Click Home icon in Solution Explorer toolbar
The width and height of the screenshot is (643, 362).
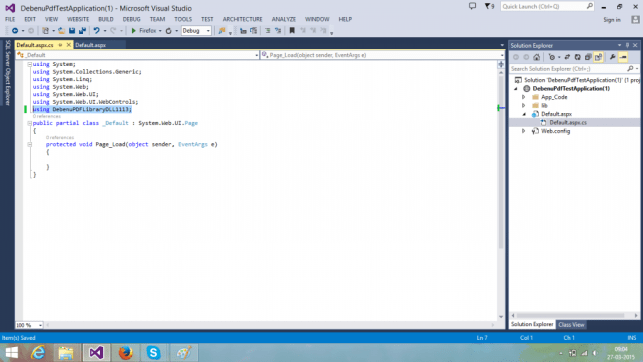pos(536,57)
